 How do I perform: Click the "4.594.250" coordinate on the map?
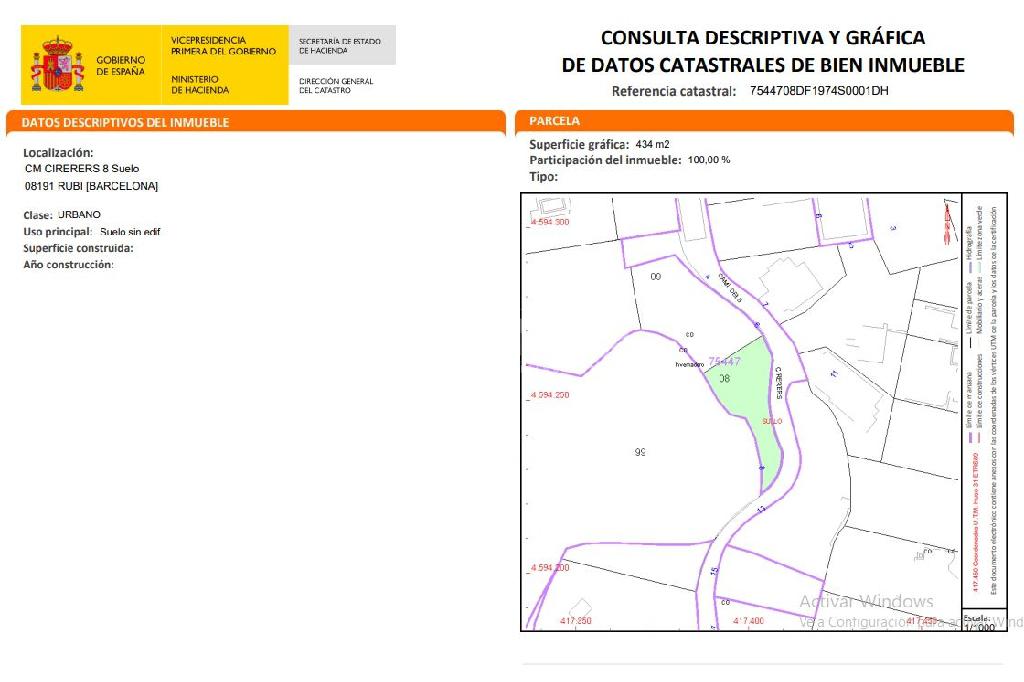coord(550,395)
